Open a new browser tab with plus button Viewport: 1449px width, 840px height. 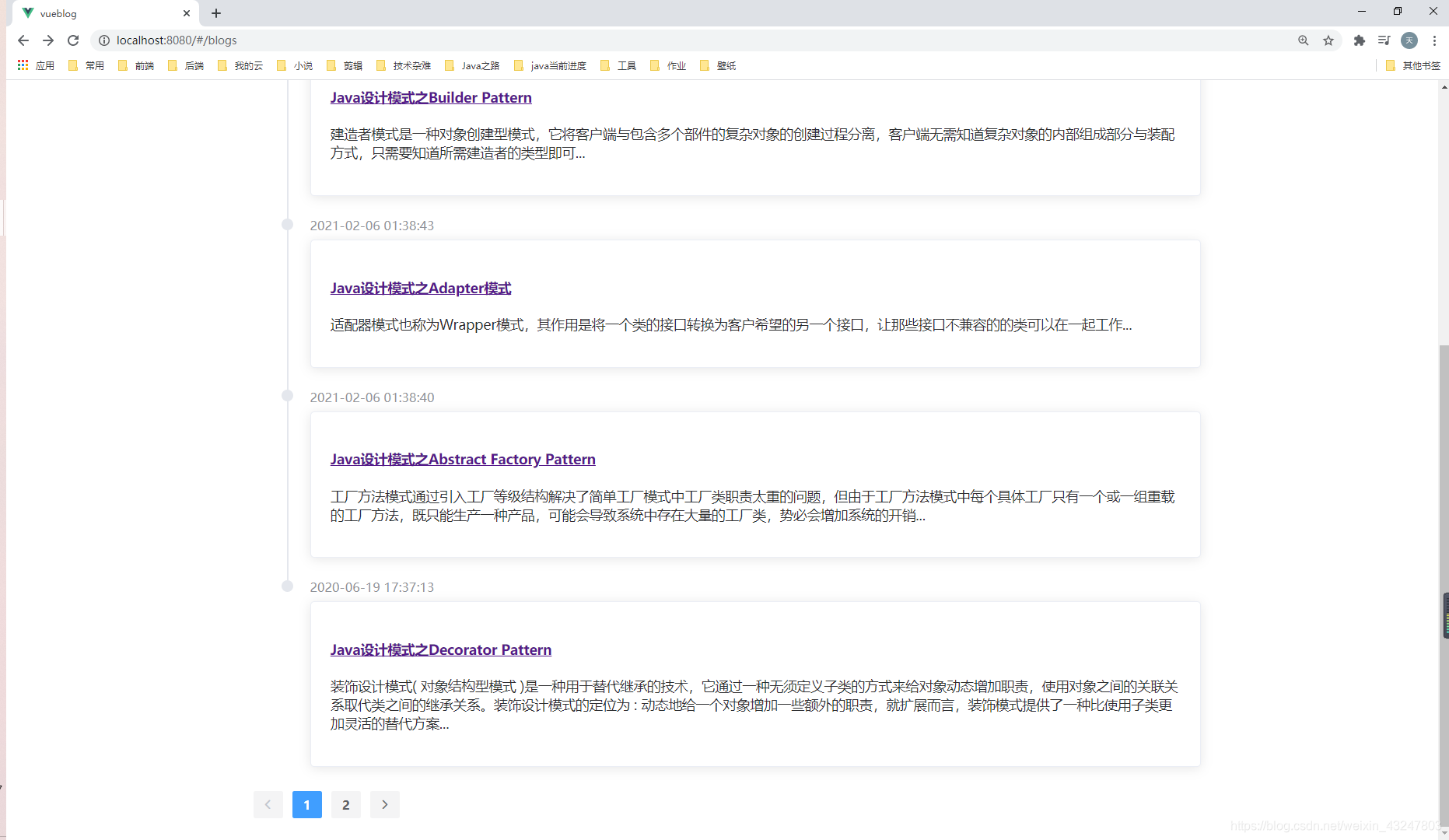point(216,13)
